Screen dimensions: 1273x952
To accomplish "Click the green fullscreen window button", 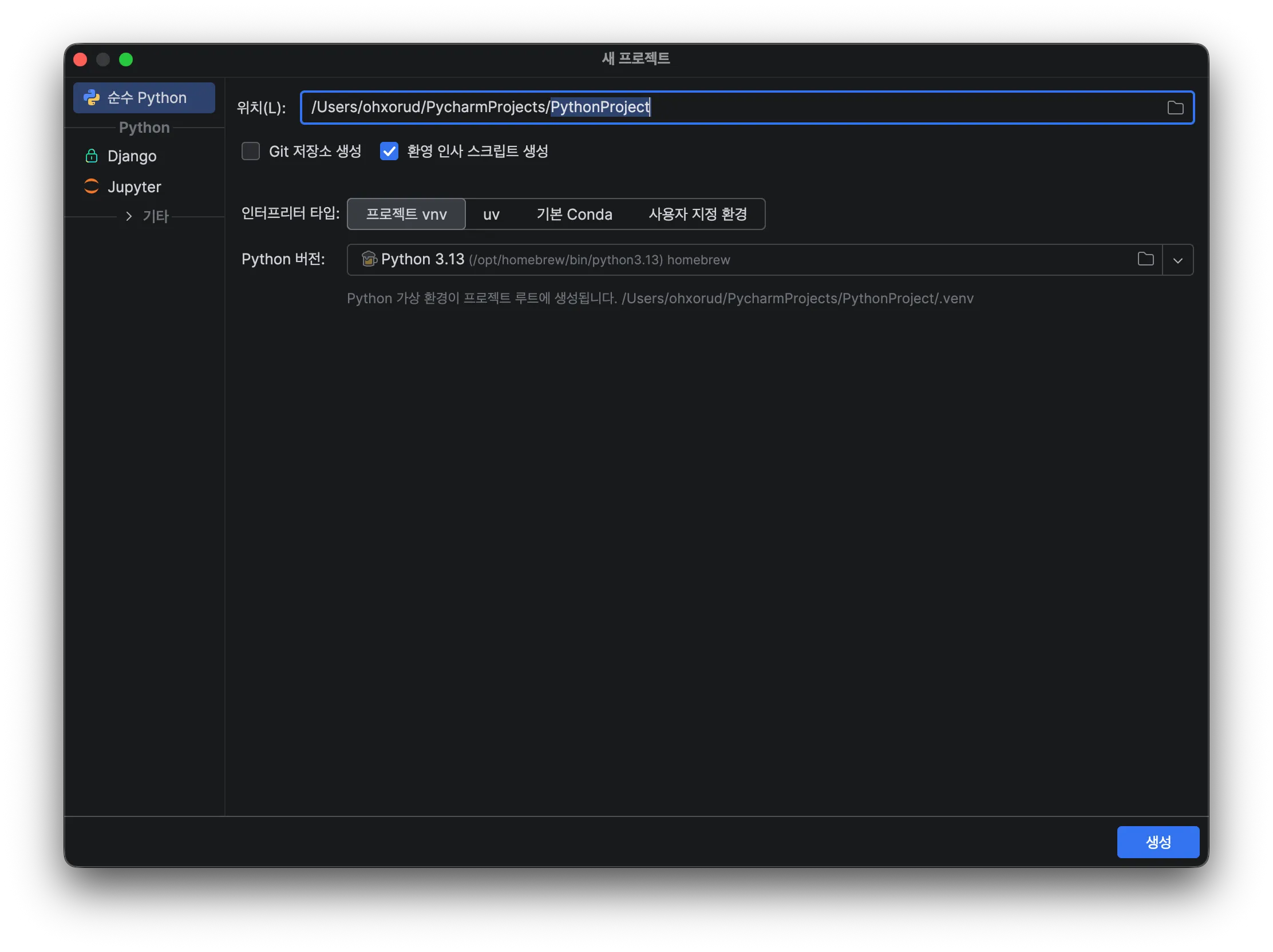I will tap(126, 60).
